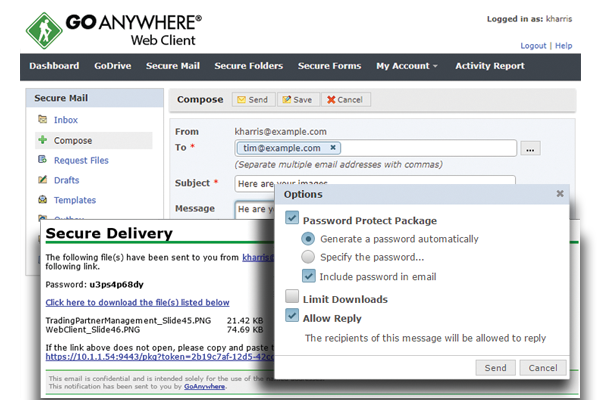Click the password text u3ps4p68dy
Viewport: 600px width, 400px height.
[116, 284]
